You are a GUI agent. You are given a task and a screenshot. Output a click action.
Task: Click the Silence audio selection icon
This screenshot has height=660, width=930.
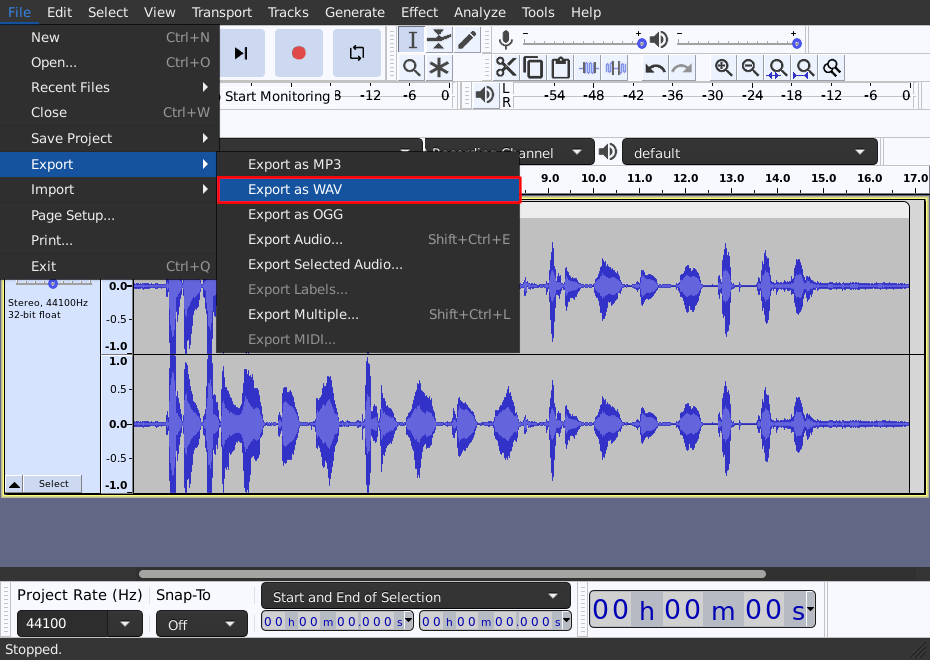[616, 68]
